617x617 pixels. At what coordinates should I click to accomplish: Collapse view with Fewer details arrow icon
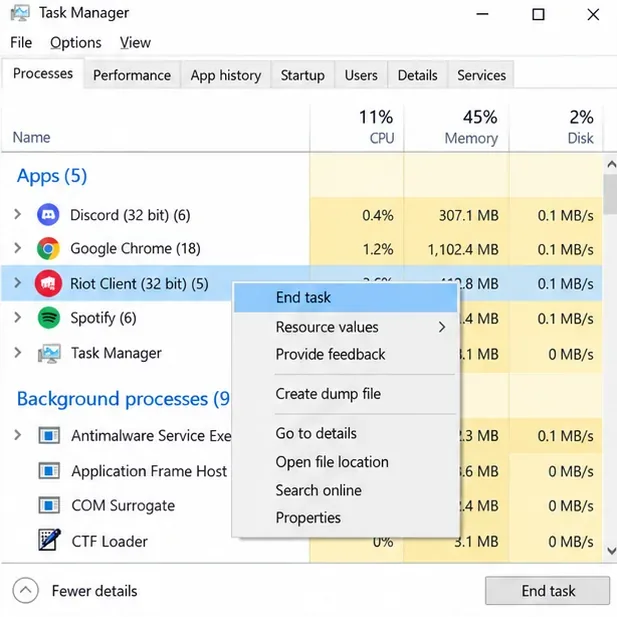(x=26, y=590)
